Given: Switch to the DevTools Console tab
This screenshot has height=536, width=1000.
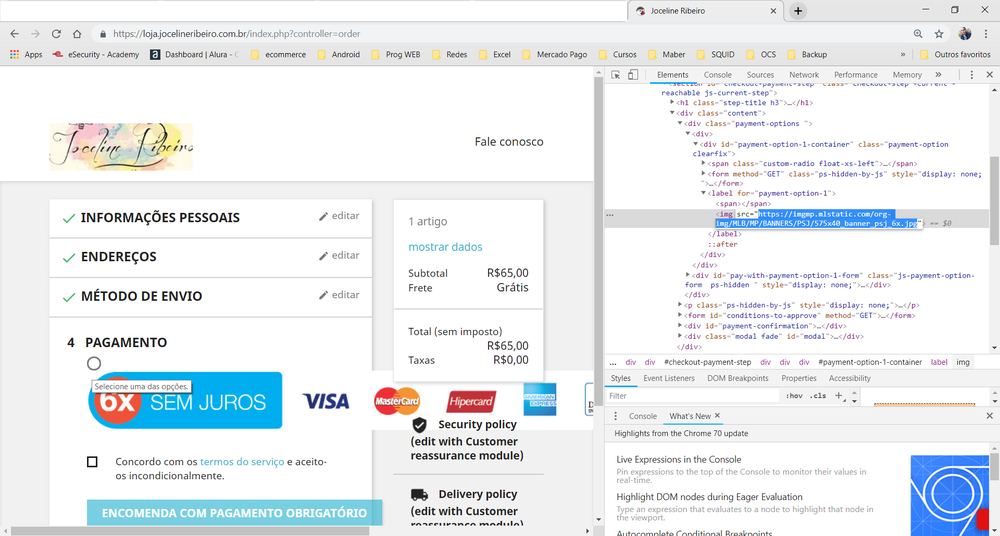Looking at the screenshot, I should 717,75.
